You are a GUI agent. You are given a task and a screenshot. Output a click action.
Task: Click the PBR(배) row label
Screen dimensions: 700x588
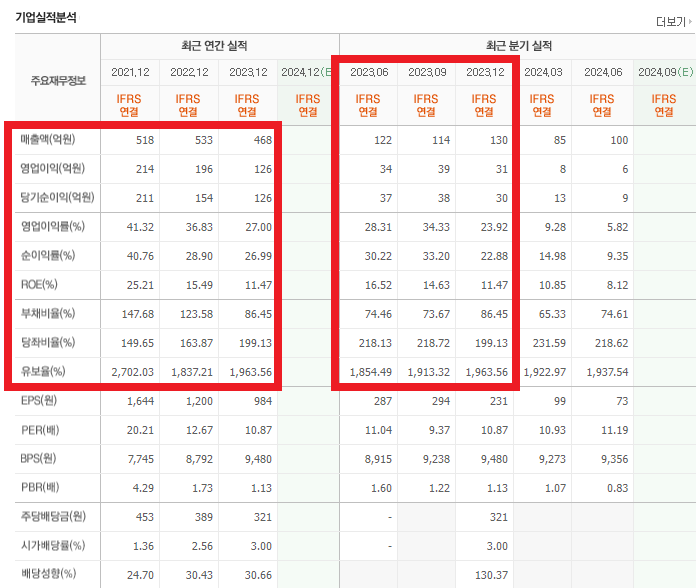coord(40,488)
